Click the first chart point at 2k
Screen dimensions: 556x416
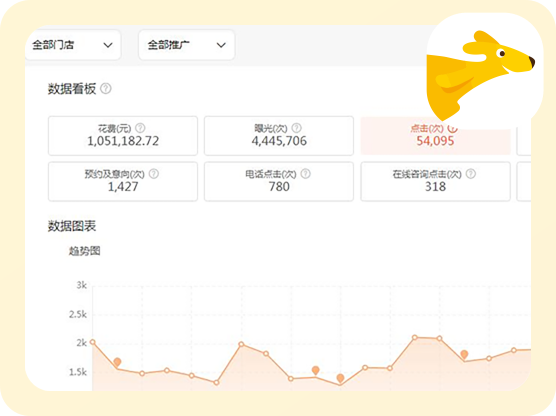pyautogui.click(x=93, y=342)
